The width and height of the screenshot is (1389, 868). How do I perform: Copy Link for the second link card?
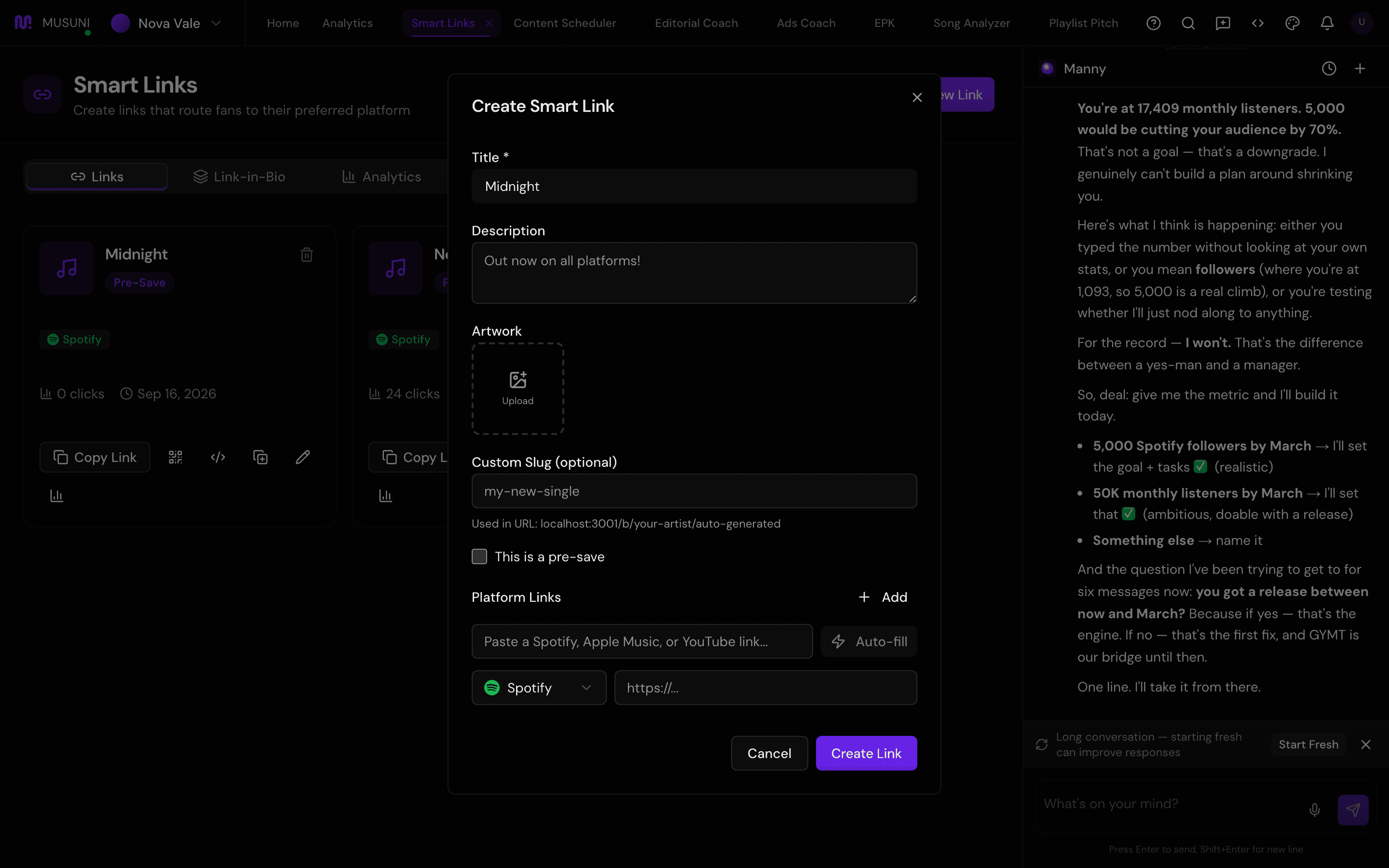409,457
